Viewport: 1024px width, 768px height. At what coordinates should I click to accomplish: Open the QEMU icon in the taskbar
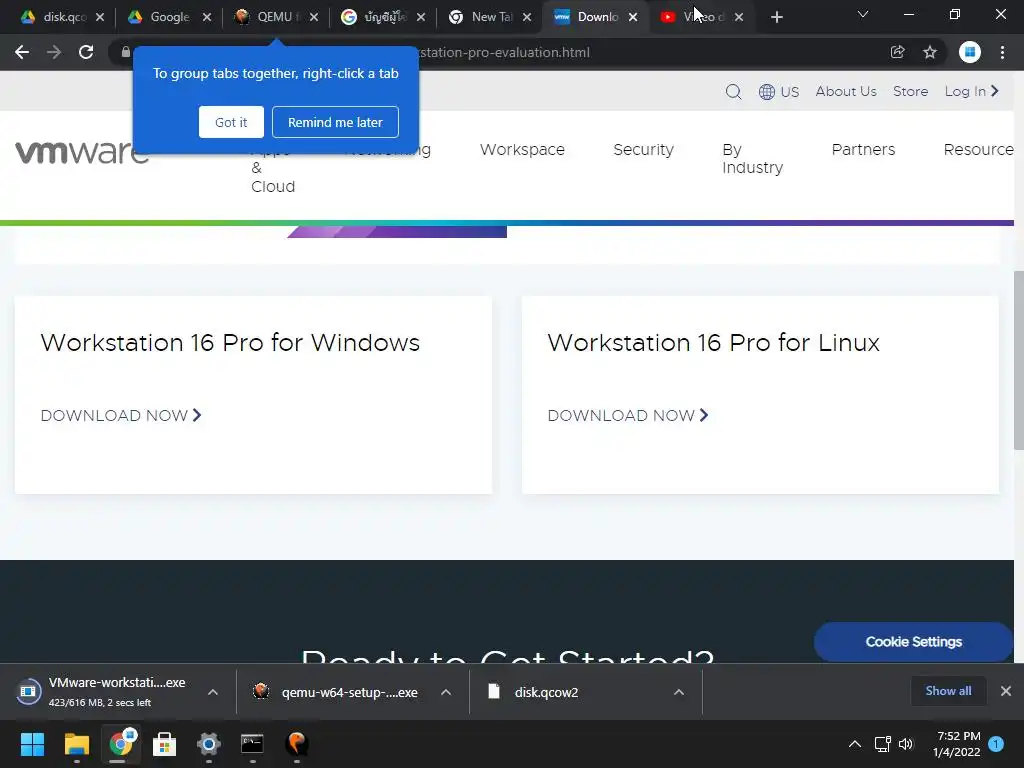coord(296,744)
